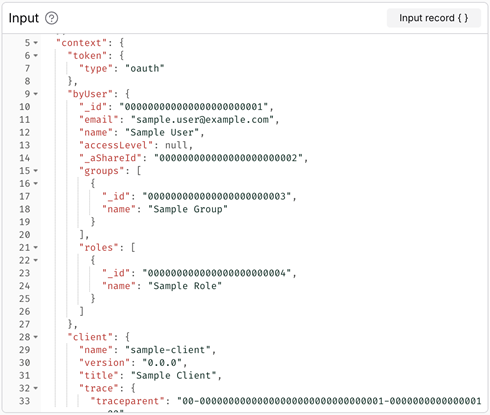Fold the role object at line 22

point(35,260)
